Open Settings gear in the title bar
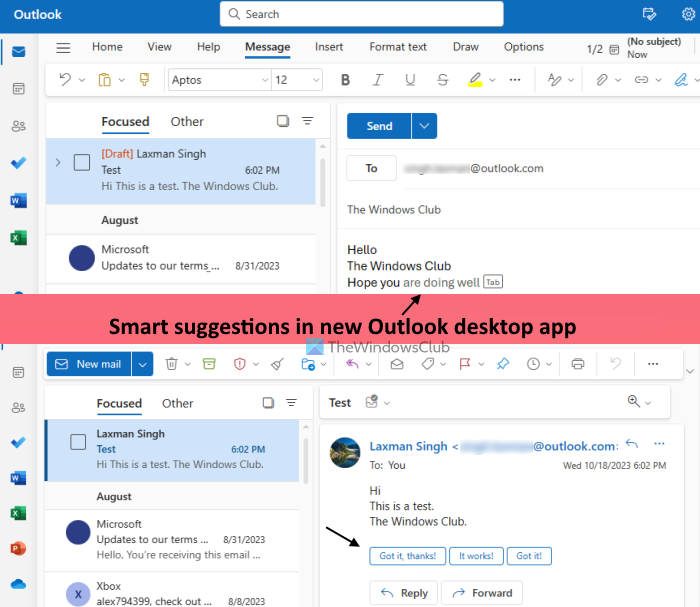The height and width of the screenshot is (607, 700). coord(688,14)
